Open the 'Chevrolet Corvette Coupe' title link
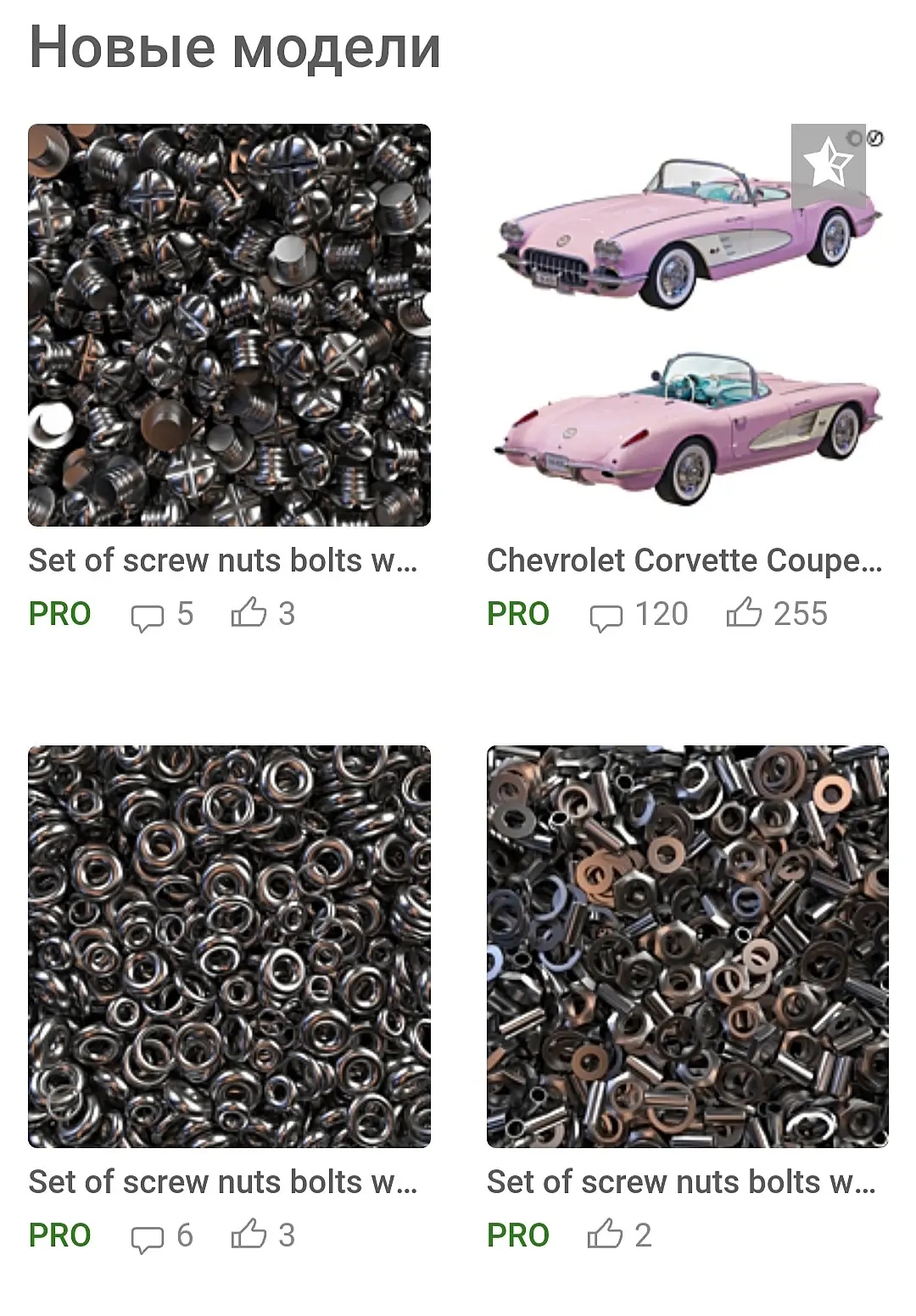Viewport: 916px width, 1316px height. click(x=684, y=560)
